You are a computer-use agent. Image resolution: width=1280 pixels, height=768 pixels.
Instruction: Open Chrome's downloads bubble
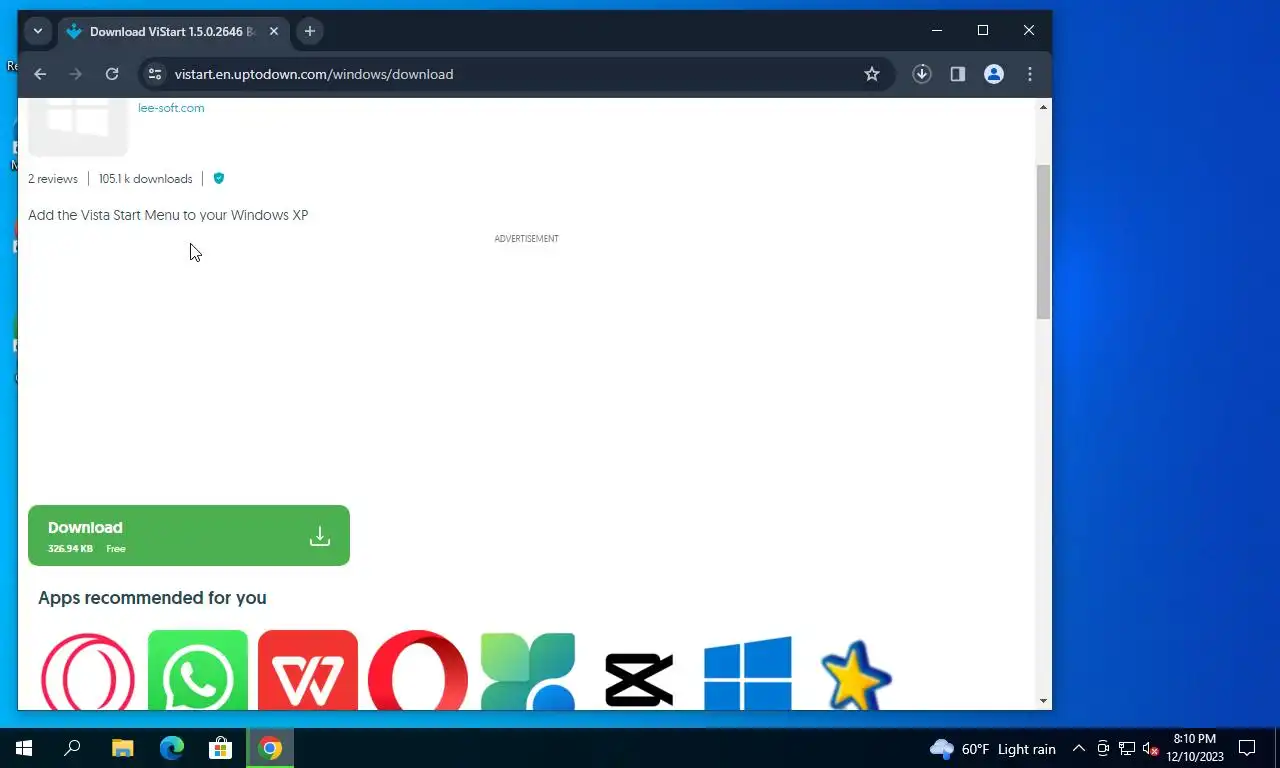pos(922,74)
